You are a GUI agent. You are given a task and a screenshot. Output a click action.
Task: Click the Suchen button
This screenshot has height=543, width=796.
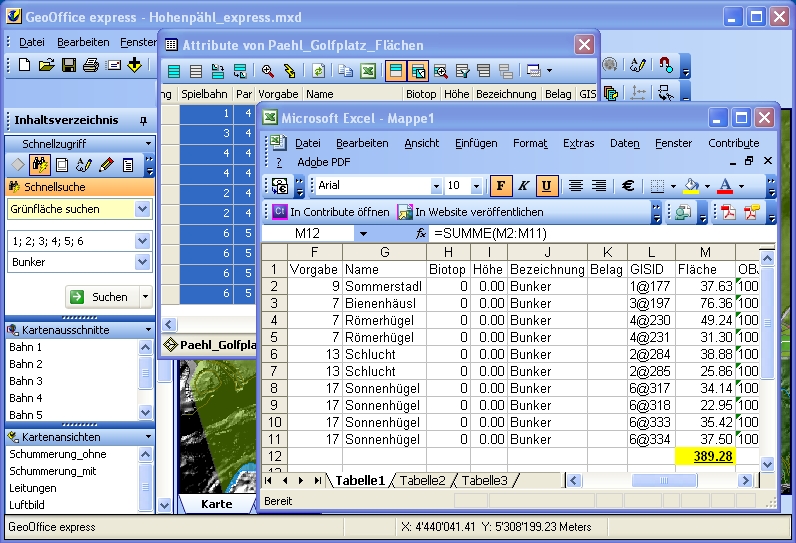(101, 297)
